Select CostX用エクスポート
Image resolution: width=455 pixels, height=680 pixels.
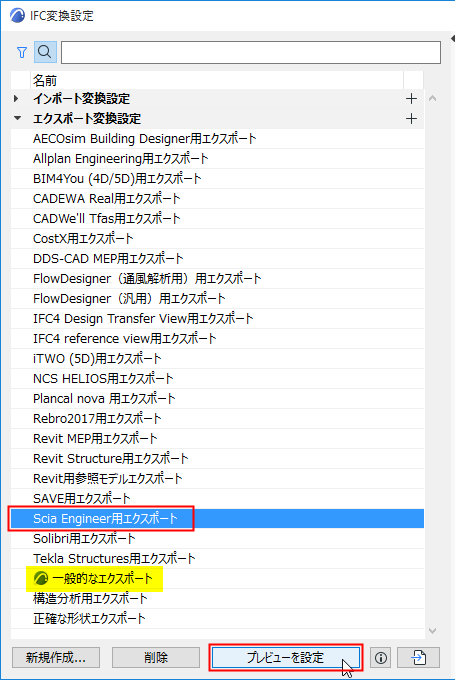(217, 238)
